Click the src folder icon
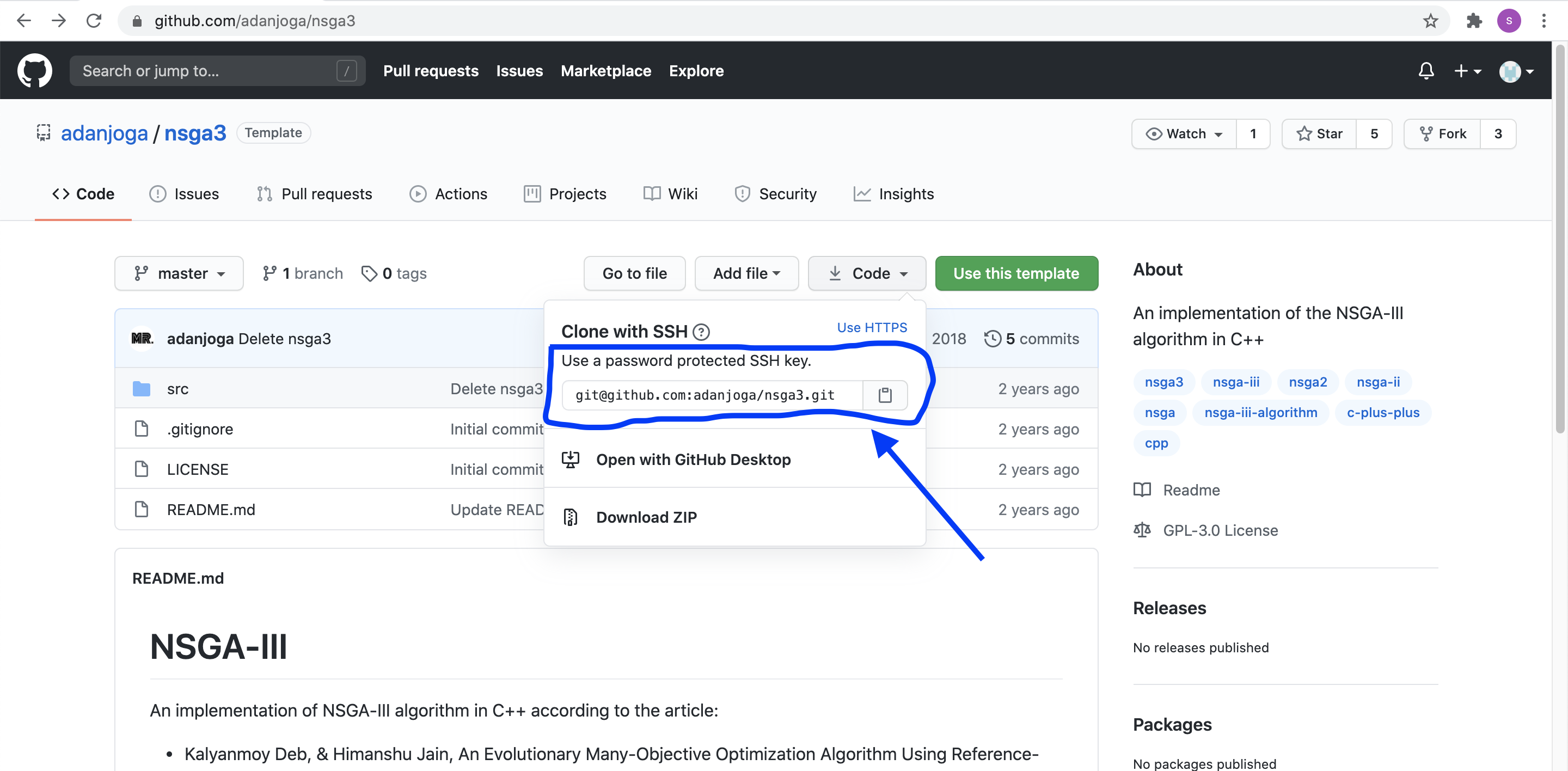 tap(141, 389)
